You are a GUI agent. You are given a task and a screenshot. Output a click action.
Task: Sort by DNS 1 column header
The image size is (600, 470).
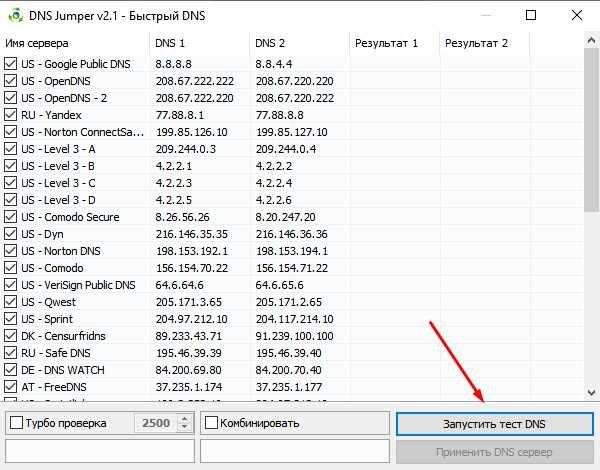[200, 43]
